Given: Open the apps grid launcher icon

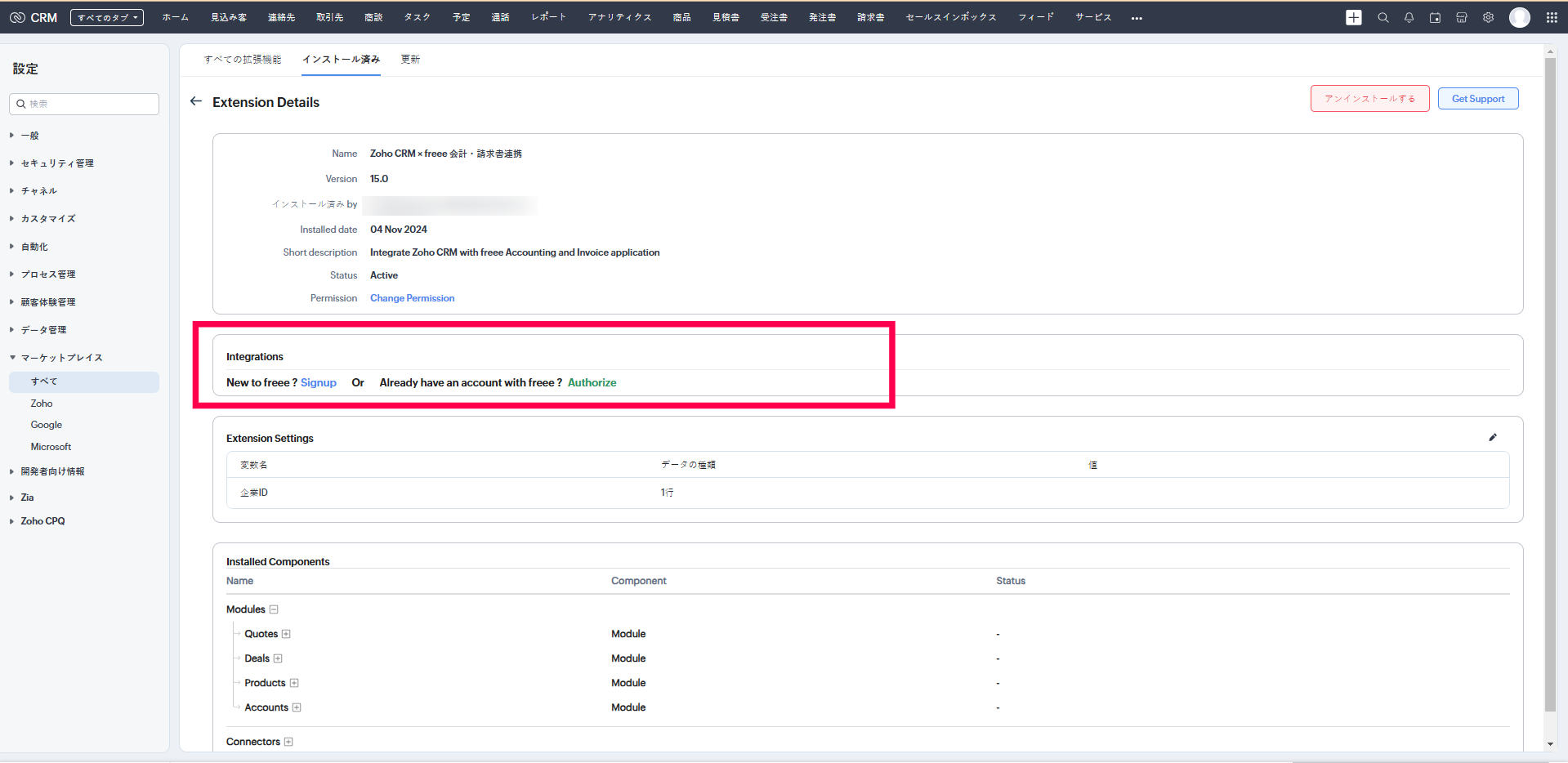Looking at the screenshot, I should pos(1552,17).
